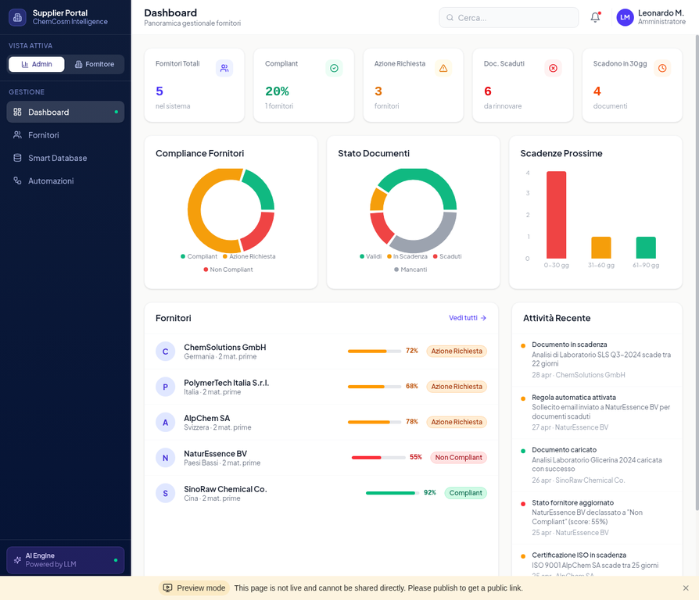699x600 pixels.
Task: Click the ChemSolutions GmbH avatar C
Action: click(x=165, y=351)
